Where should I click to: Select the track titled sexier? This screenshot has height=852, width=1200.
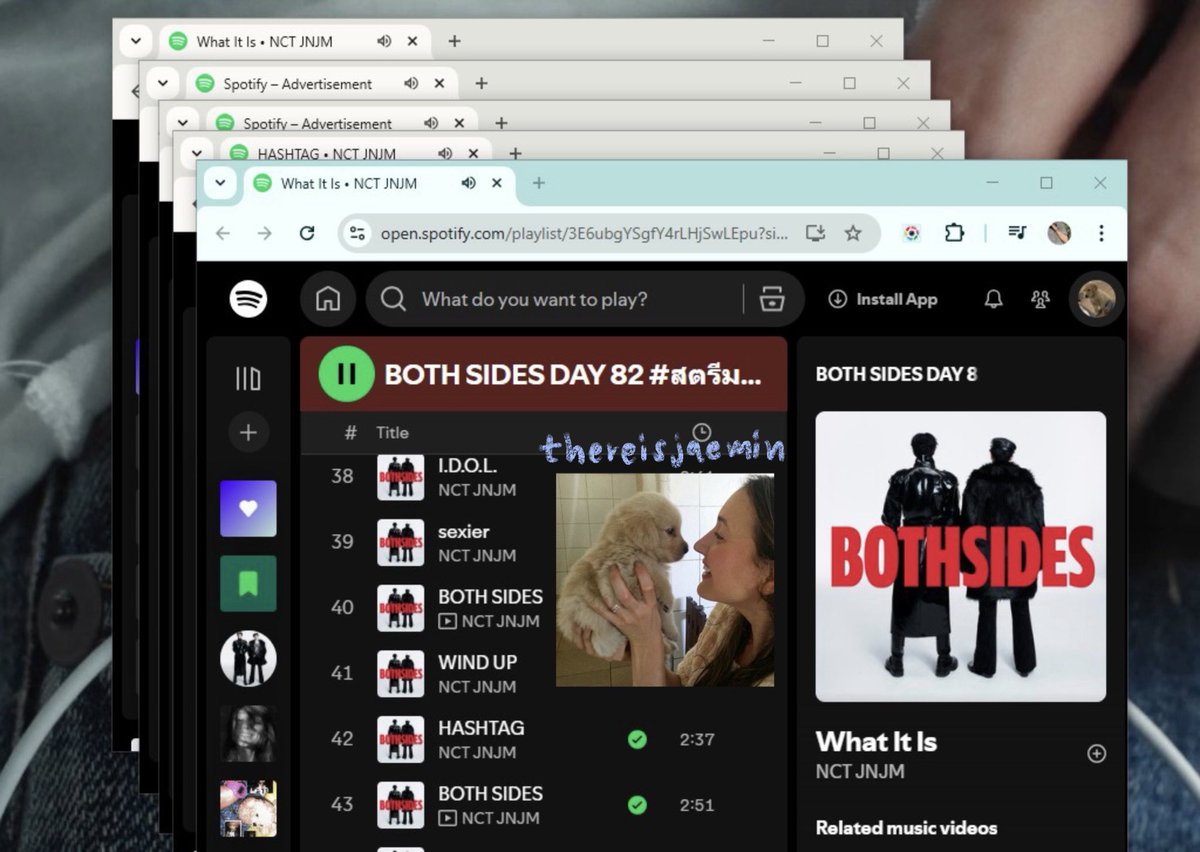[464, 531]
